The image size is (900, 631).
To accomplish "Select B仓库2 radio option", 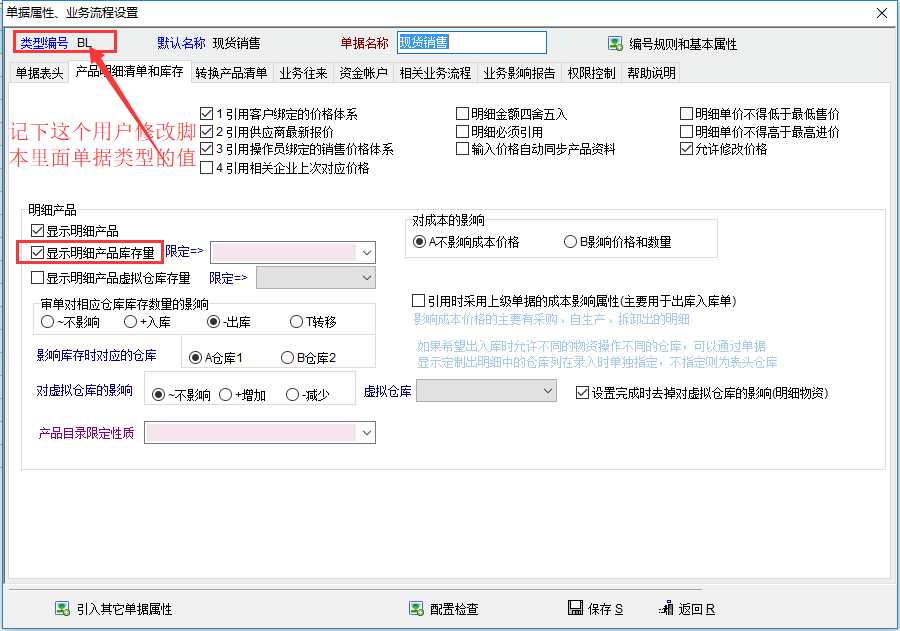I will point(288,358).
